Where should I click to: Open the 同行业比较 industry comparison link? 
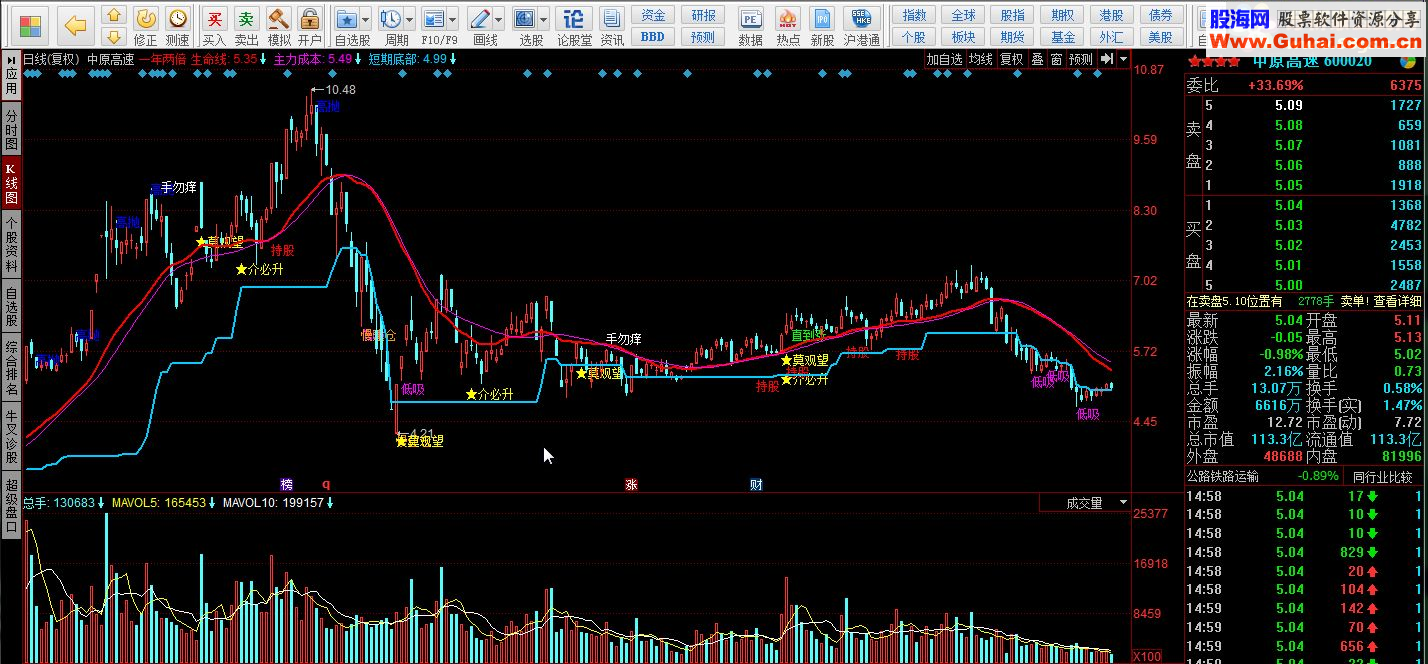coord(1383,477)
